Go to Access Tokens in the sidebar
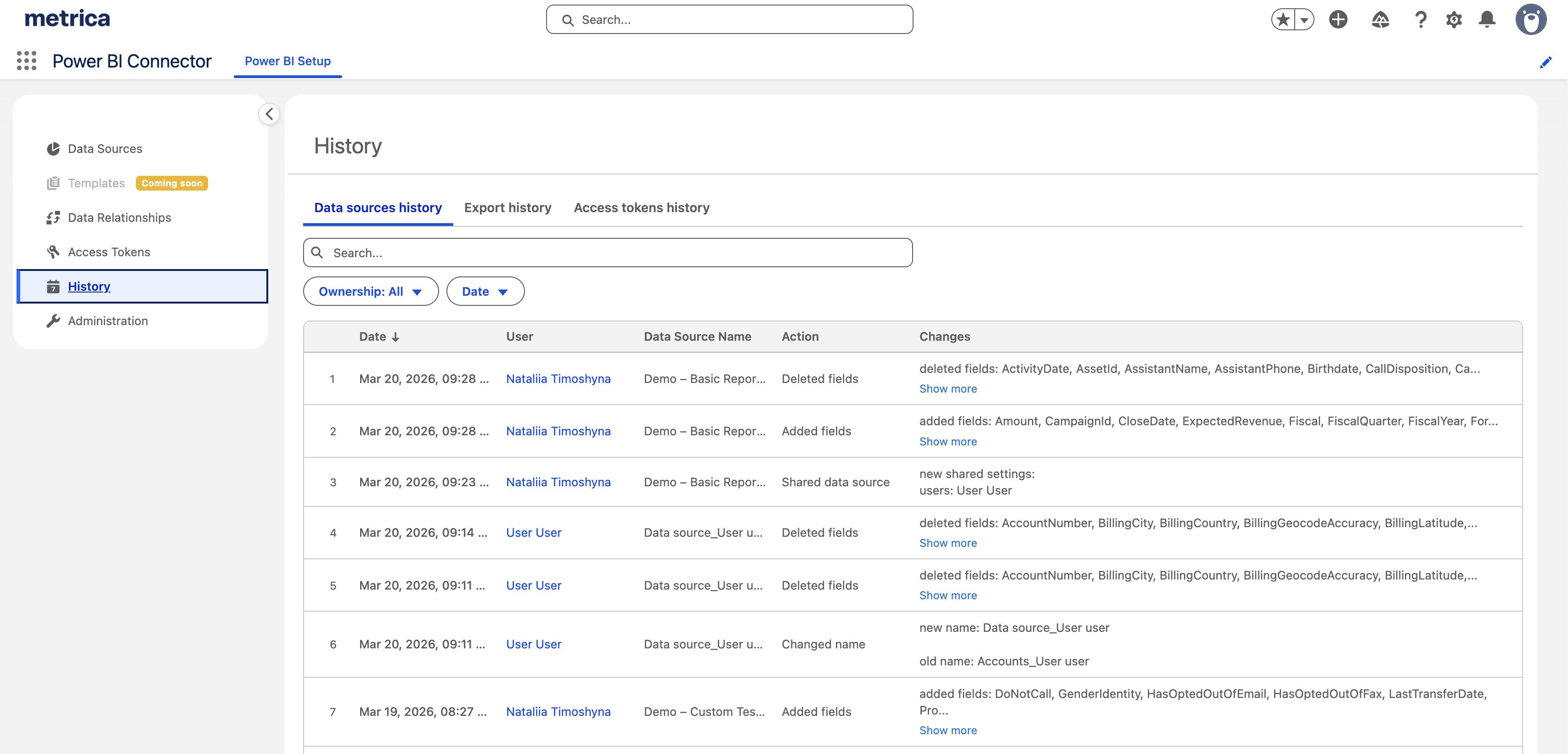 point(109,252)
